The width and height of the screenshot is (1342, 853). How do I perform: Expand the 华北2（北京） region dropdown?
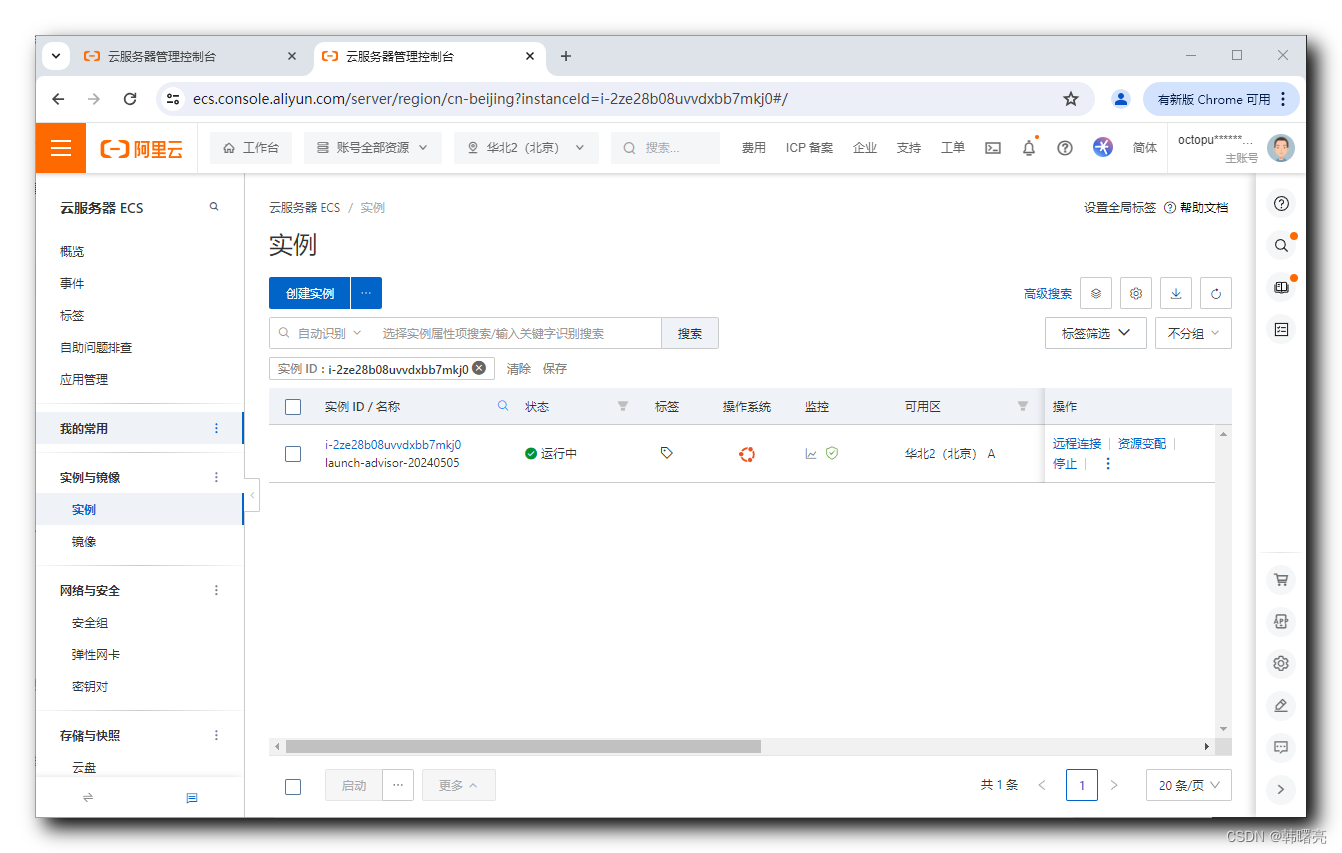(x=526, y=148)
